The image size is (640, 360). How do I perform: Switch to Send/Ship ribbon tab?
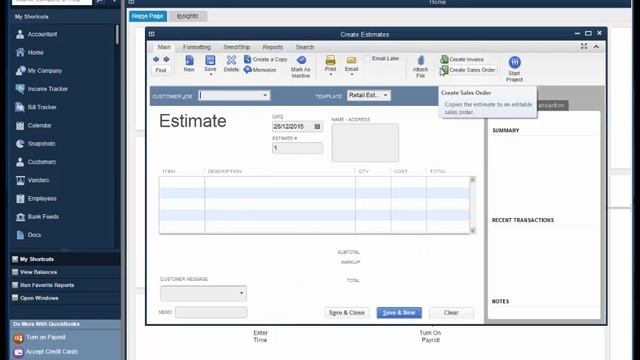(237, 47)
